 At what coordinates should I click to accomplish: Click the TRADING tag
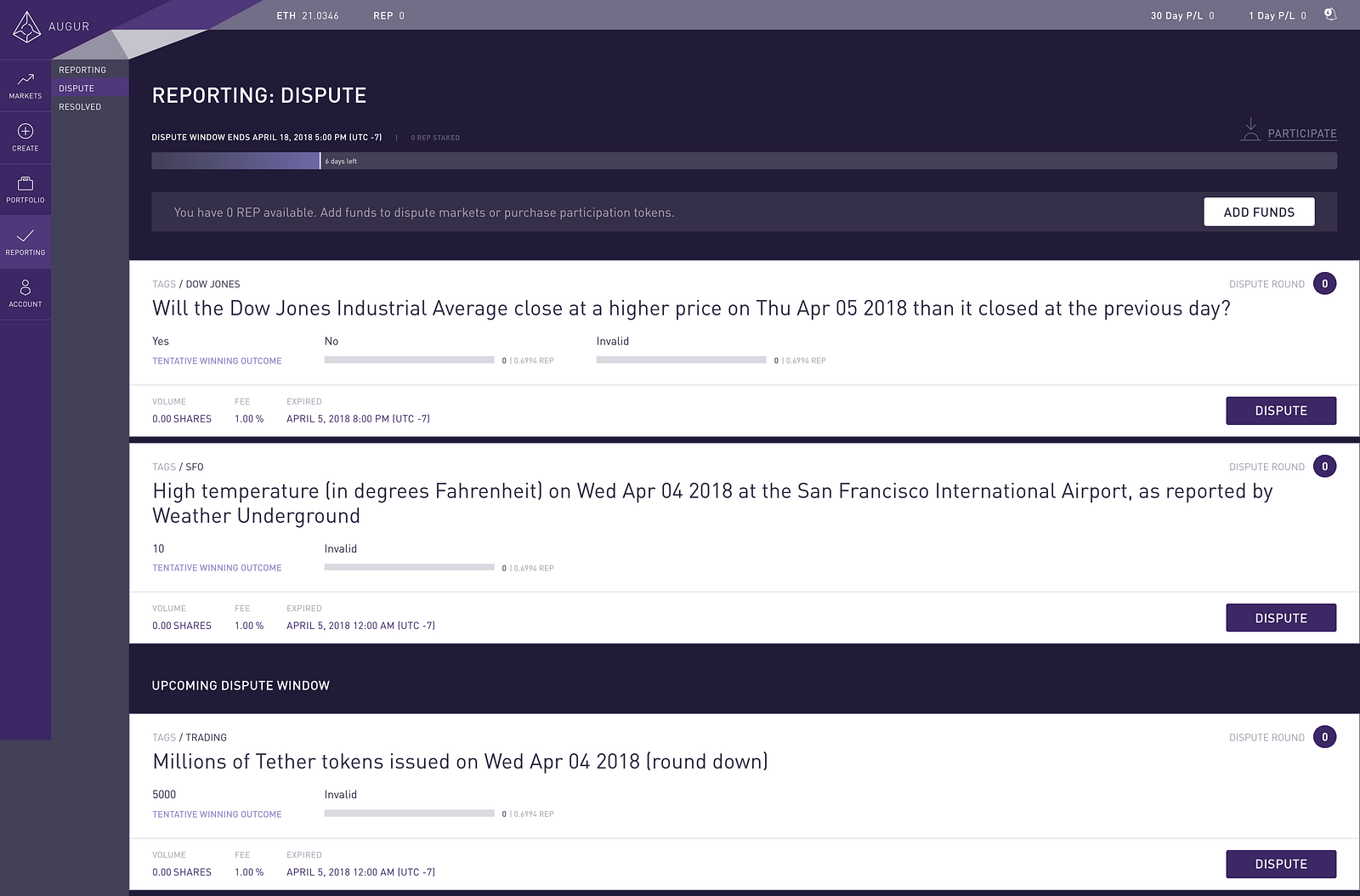click(207, 738)
